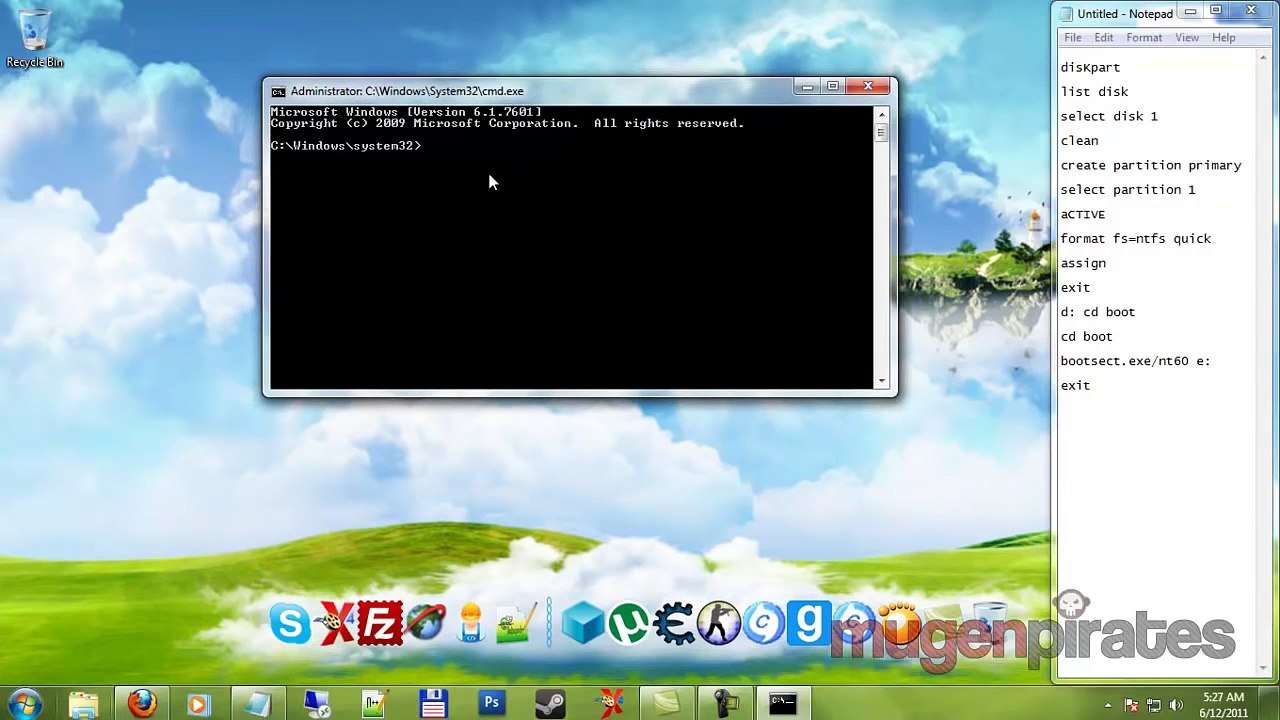Image resolution: width=1280 pixels, height=720 pixels.
Task: Click the network tray icon
Action: [1154, 705]
